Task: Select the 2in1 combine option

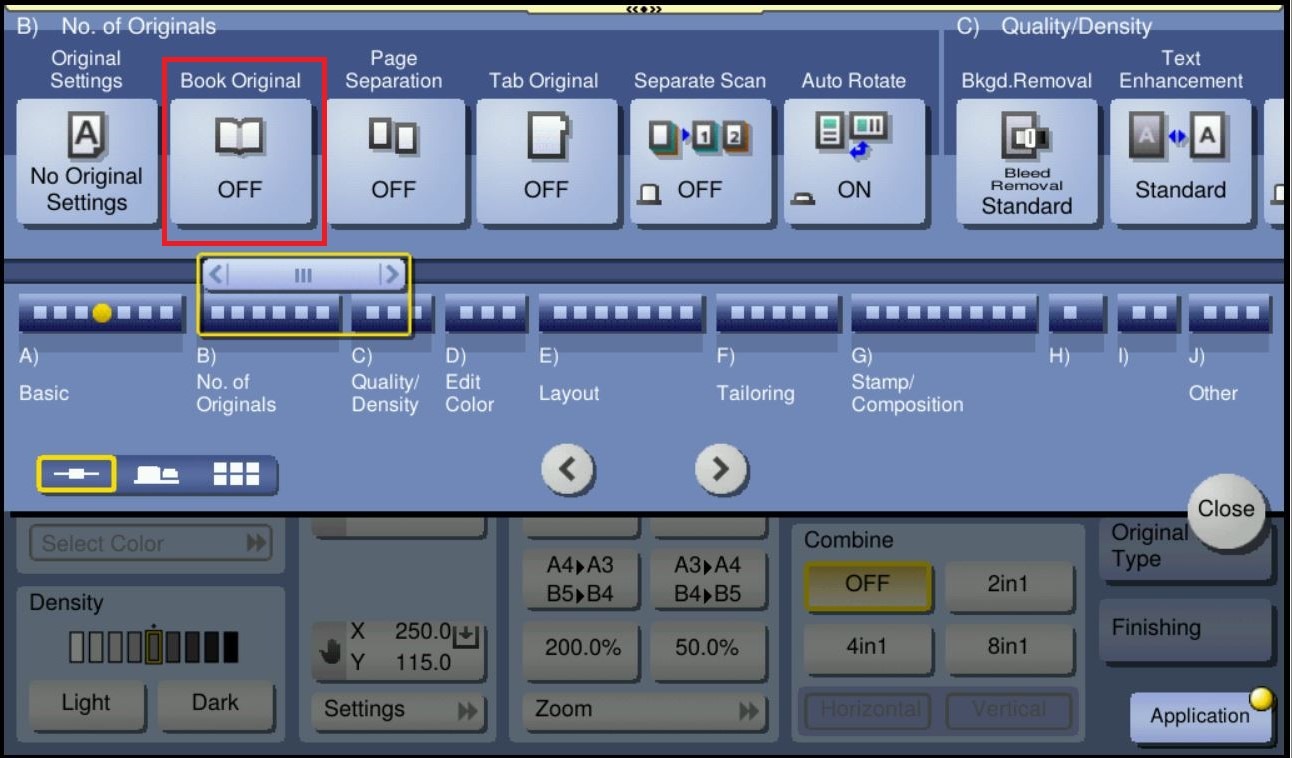Action: (x=1008, y=585)
